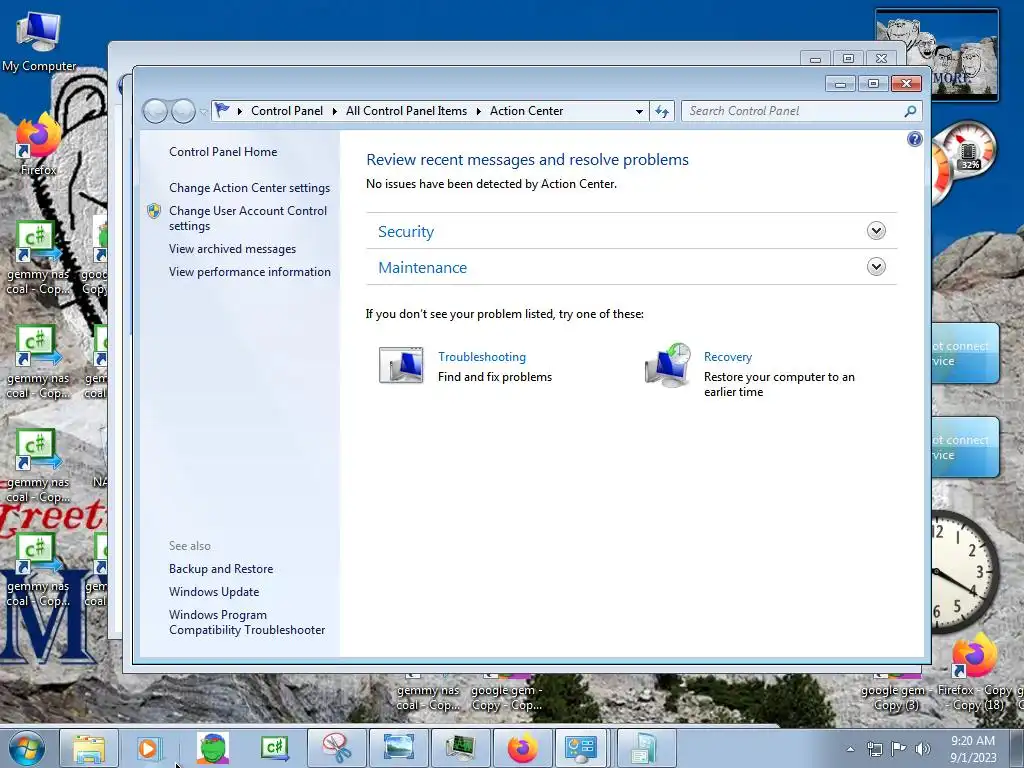
Task: Click the Action Center flag tray icon
Action: coord(899,748)
